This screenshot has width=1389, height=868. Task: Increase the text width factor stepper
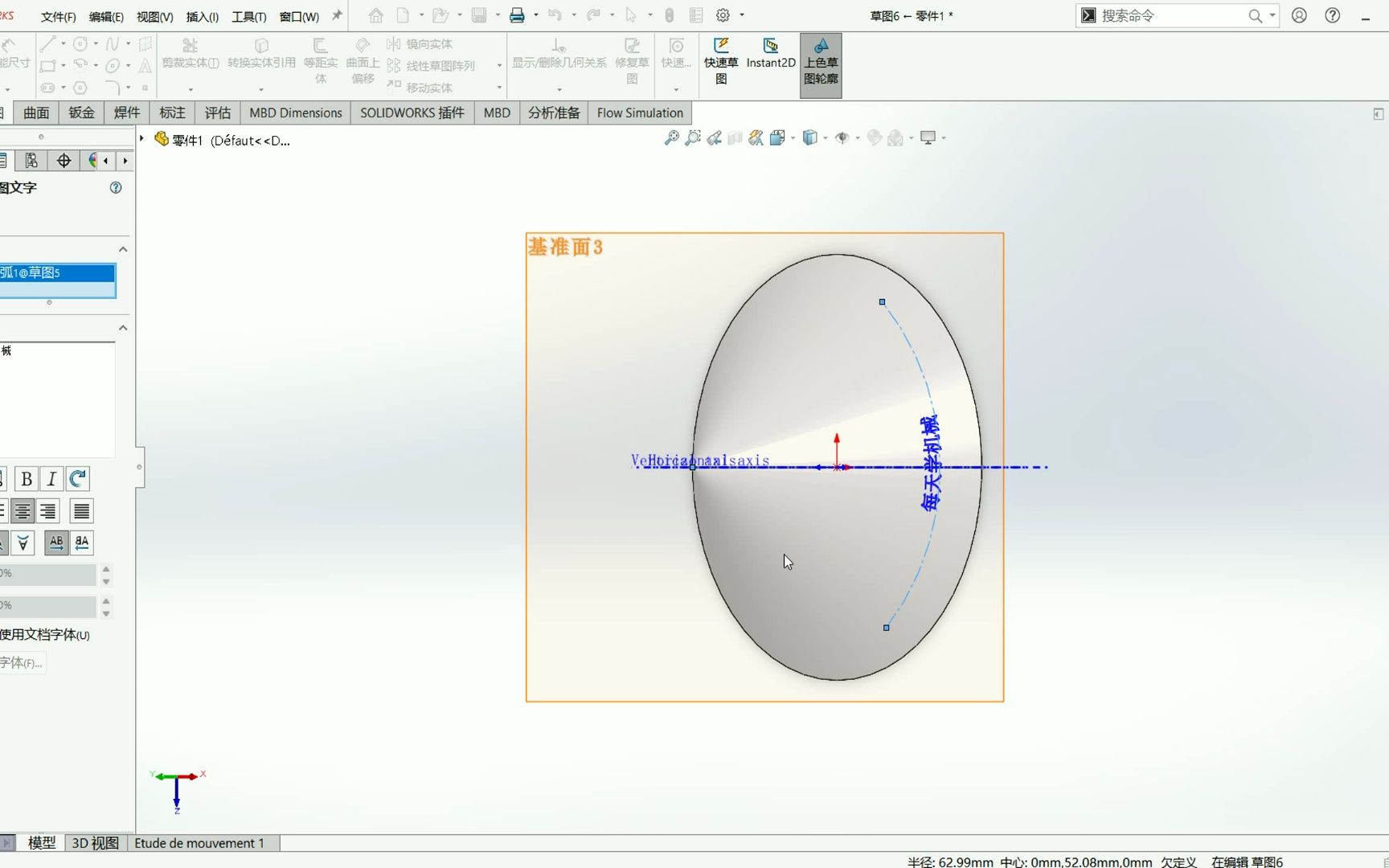(x=105, y=569)
